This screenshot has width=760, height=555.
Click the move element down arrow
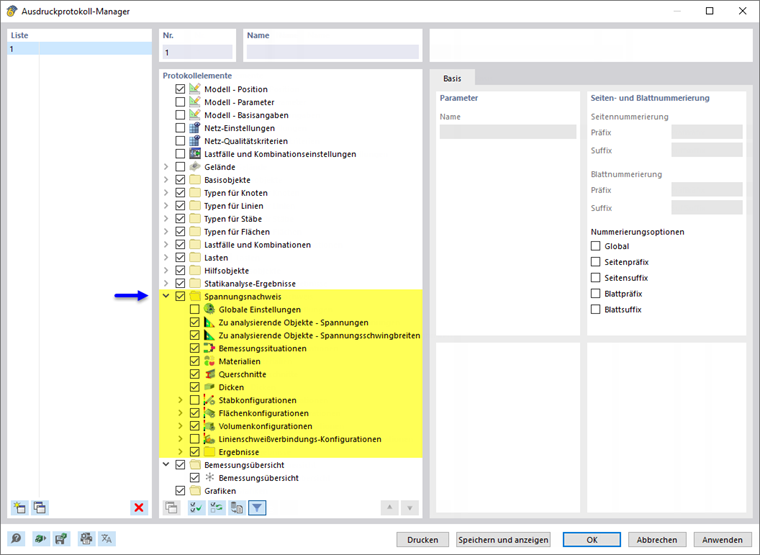click(x=410, y=507)
